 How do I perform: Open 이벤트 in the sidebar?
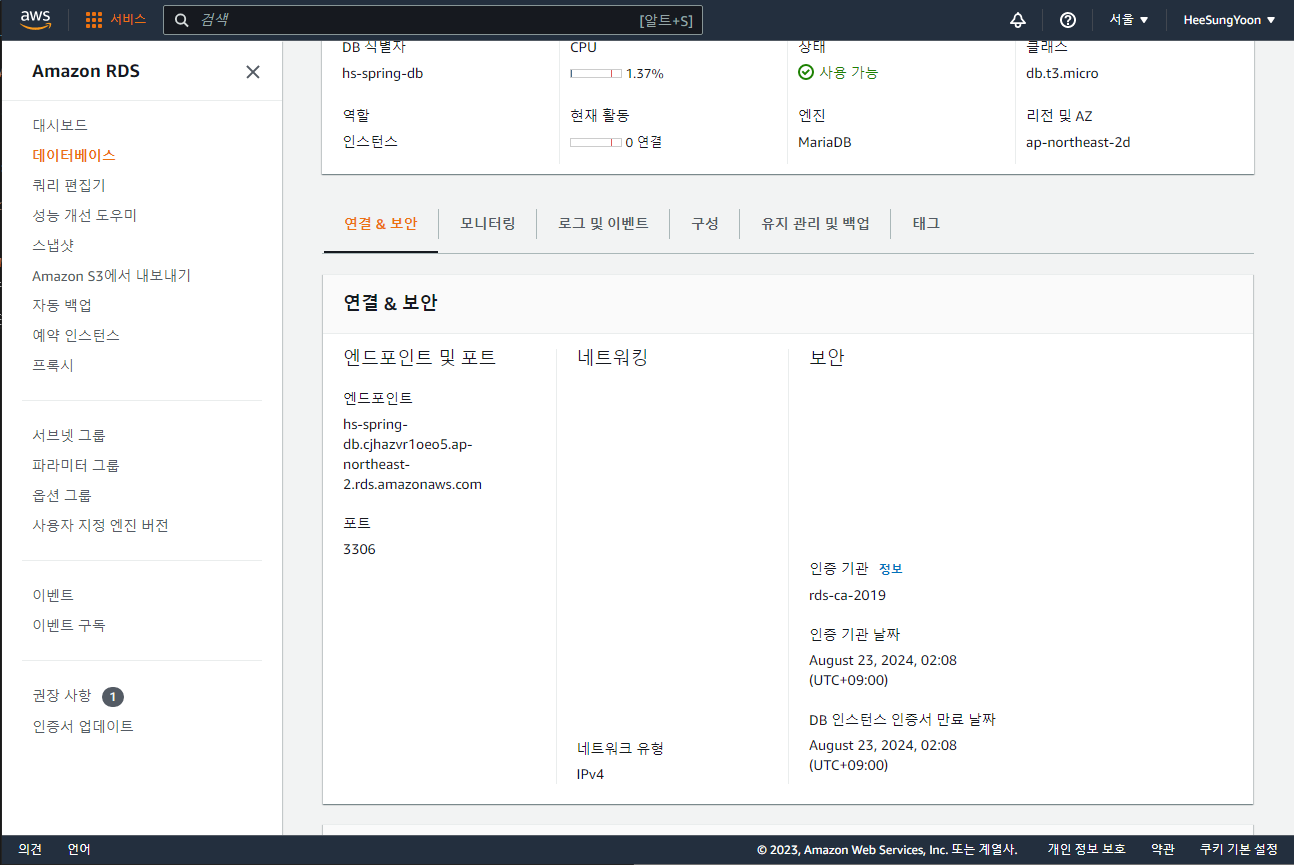(x=53, y=595)
